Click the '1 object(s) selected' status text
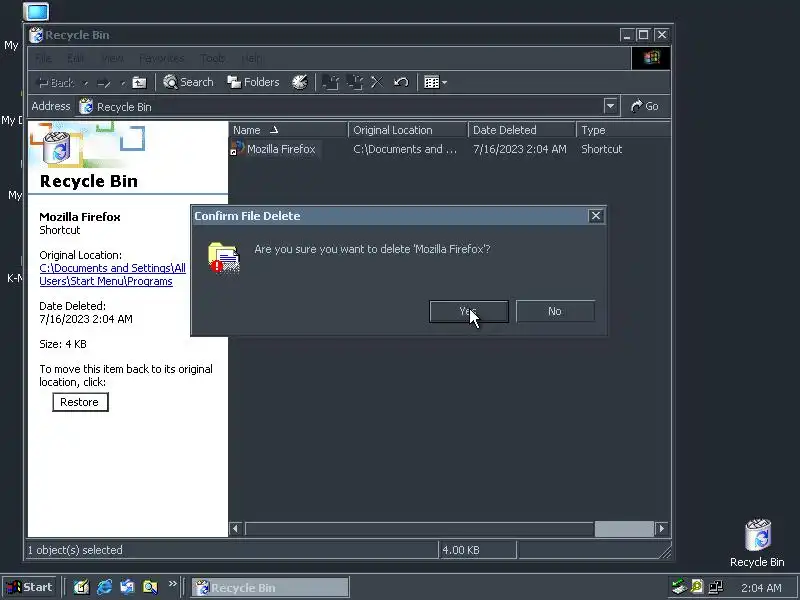Screen dimensions: 800x600 pyautogui.click(x=75, y=550)
